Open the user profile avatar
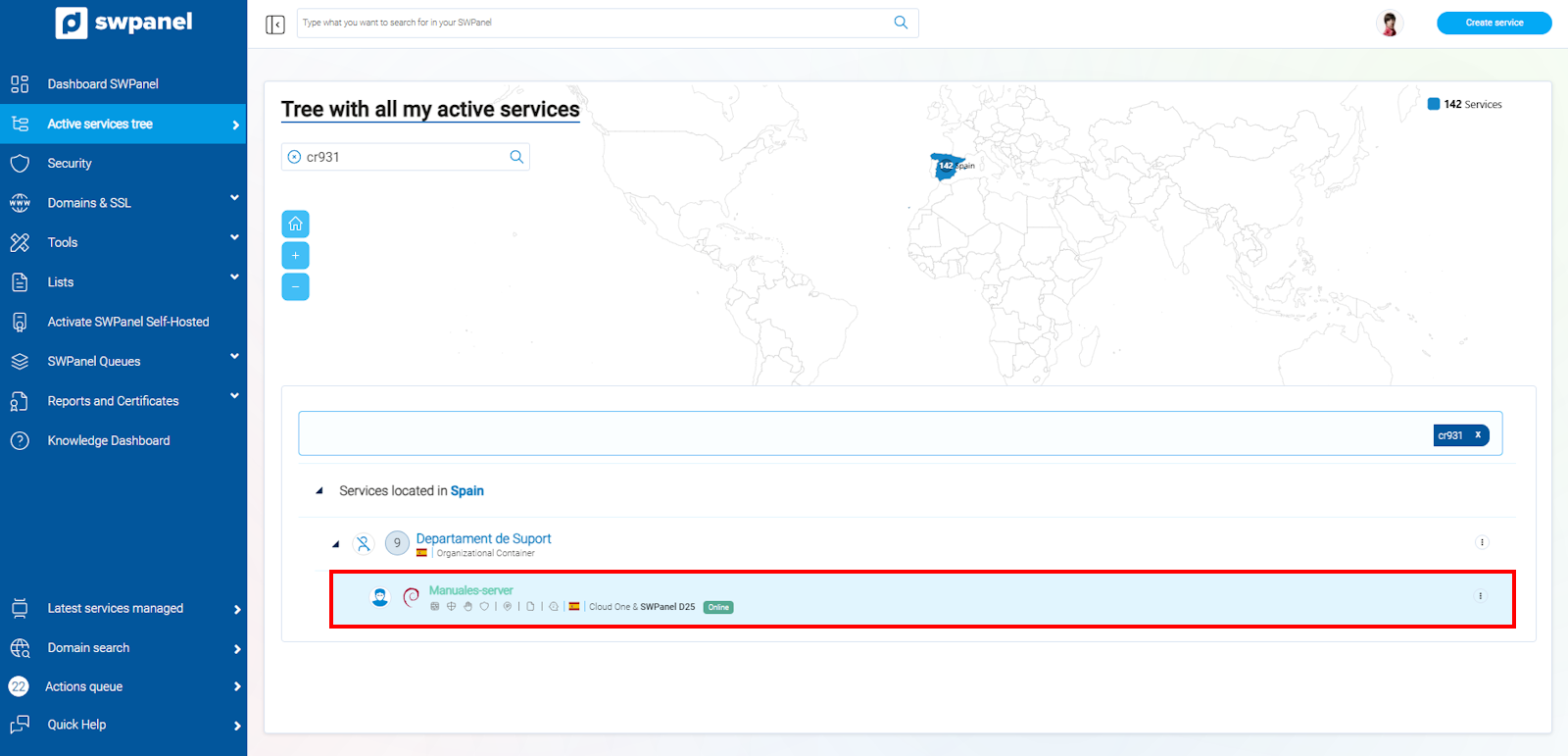The height and width of the screenshot is (756, 1568). coord(1389,23)
